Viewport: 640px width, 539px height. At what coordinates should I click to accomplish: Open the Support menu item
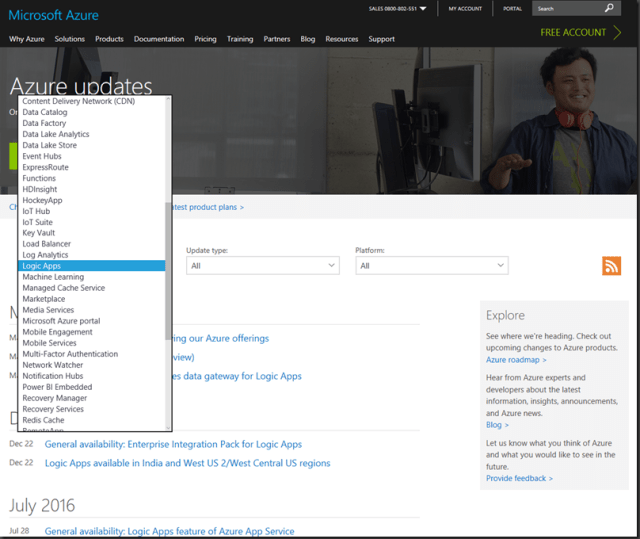pos(382,39)
